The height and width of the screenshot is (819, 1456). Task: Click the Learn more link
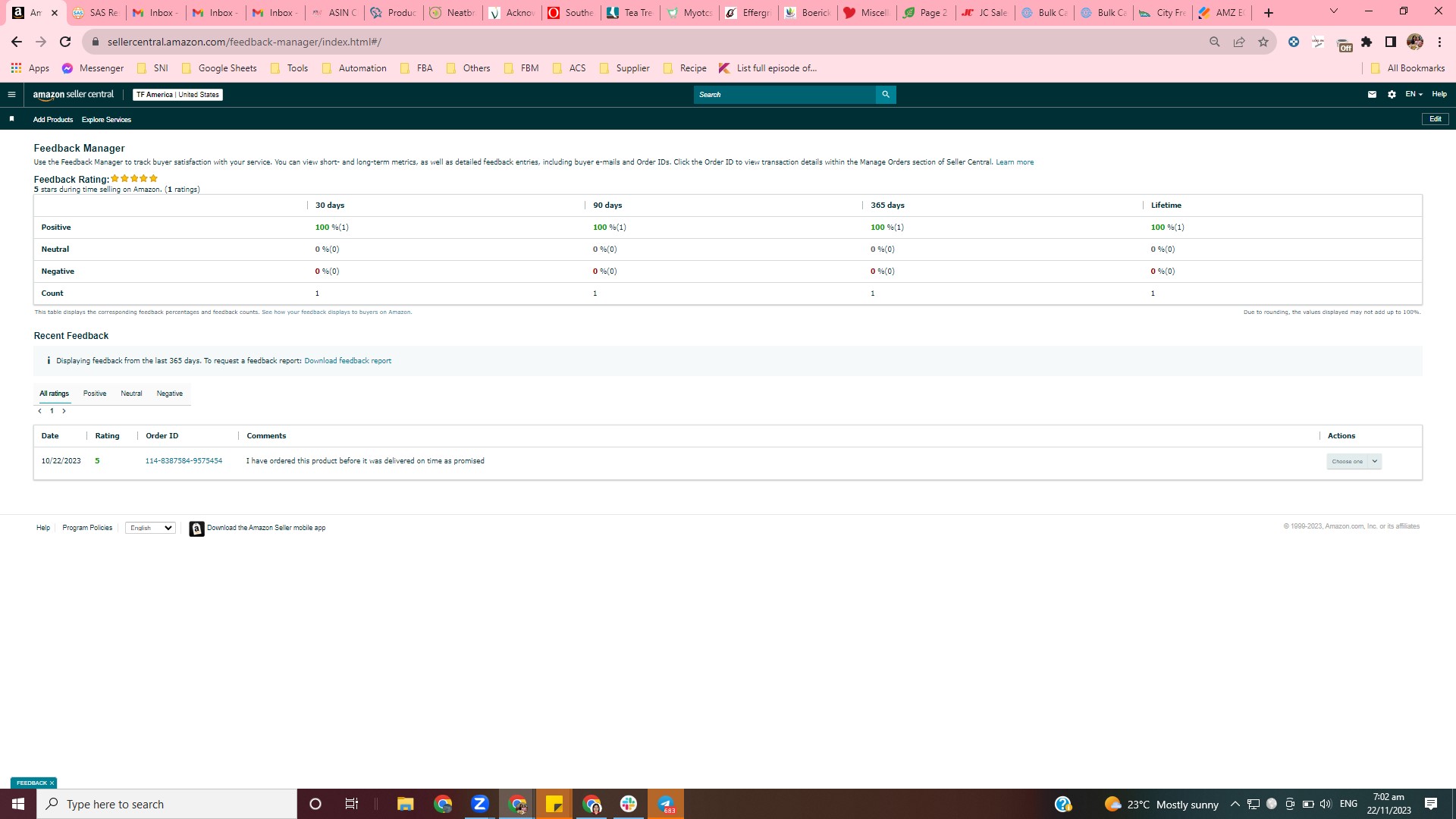(1015, 162)
